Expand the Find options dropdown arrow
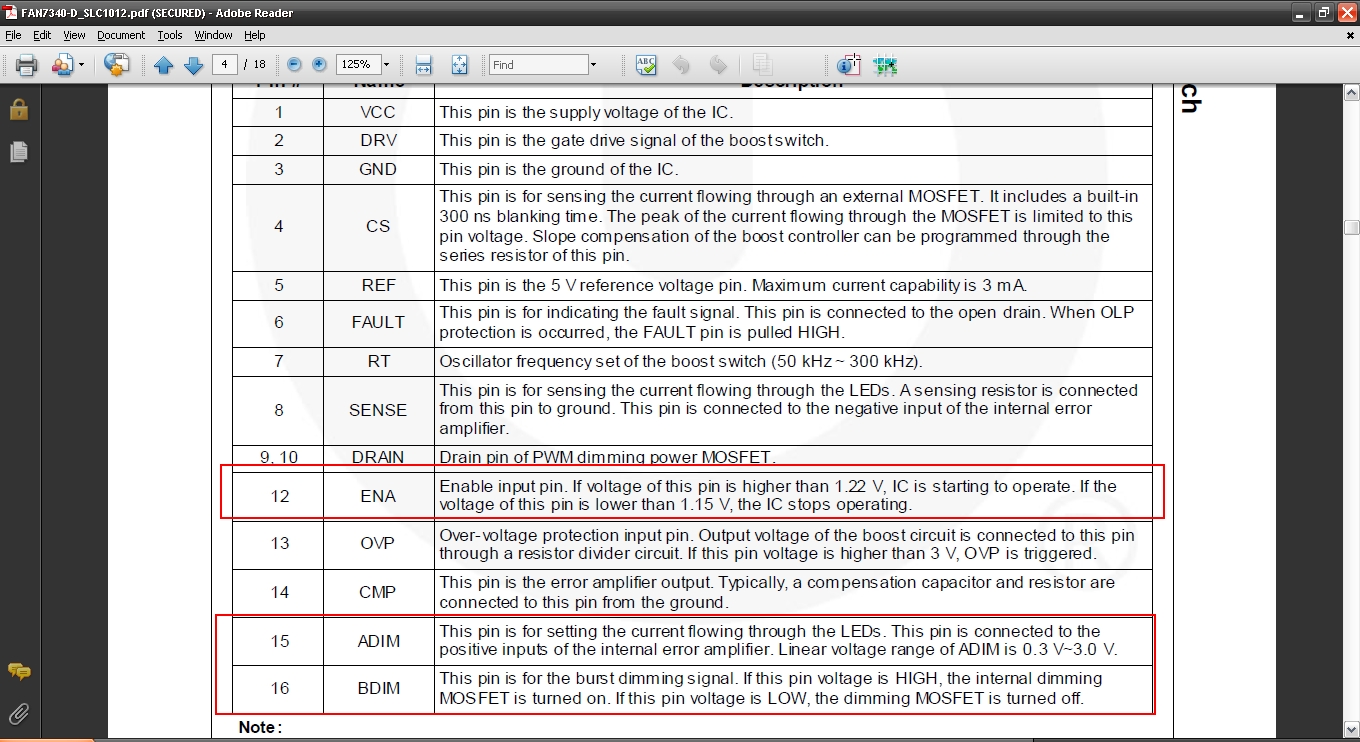The height and width of the screenshot is (742, 1360). point(593,65)
